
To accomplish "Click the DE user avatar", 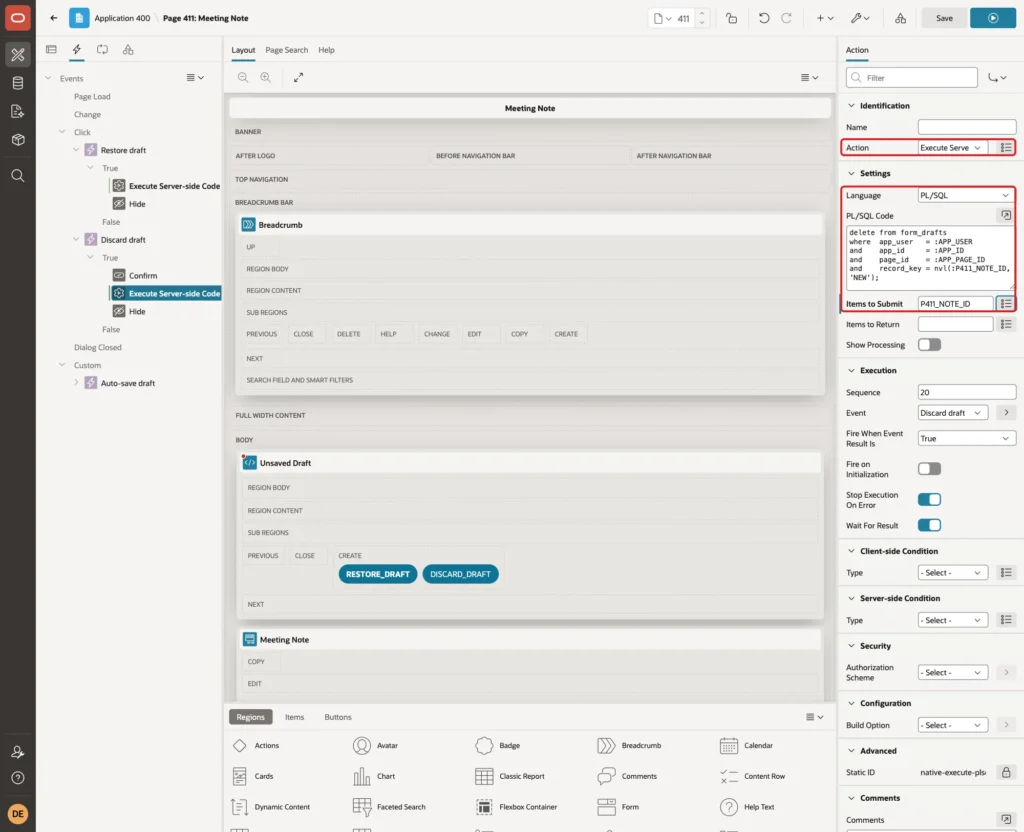I will [18, 814].
